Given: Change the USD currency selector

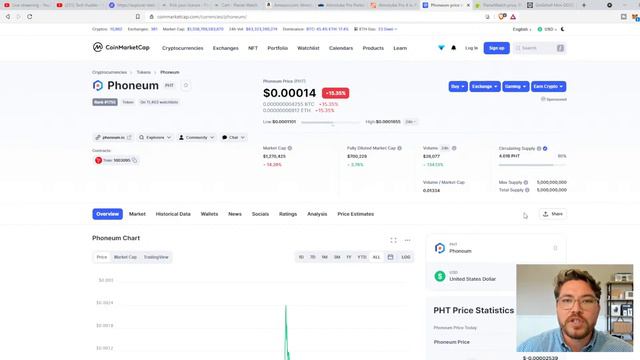Looking at the screenshot, I should pyautogui.click(x=547, y=29).
